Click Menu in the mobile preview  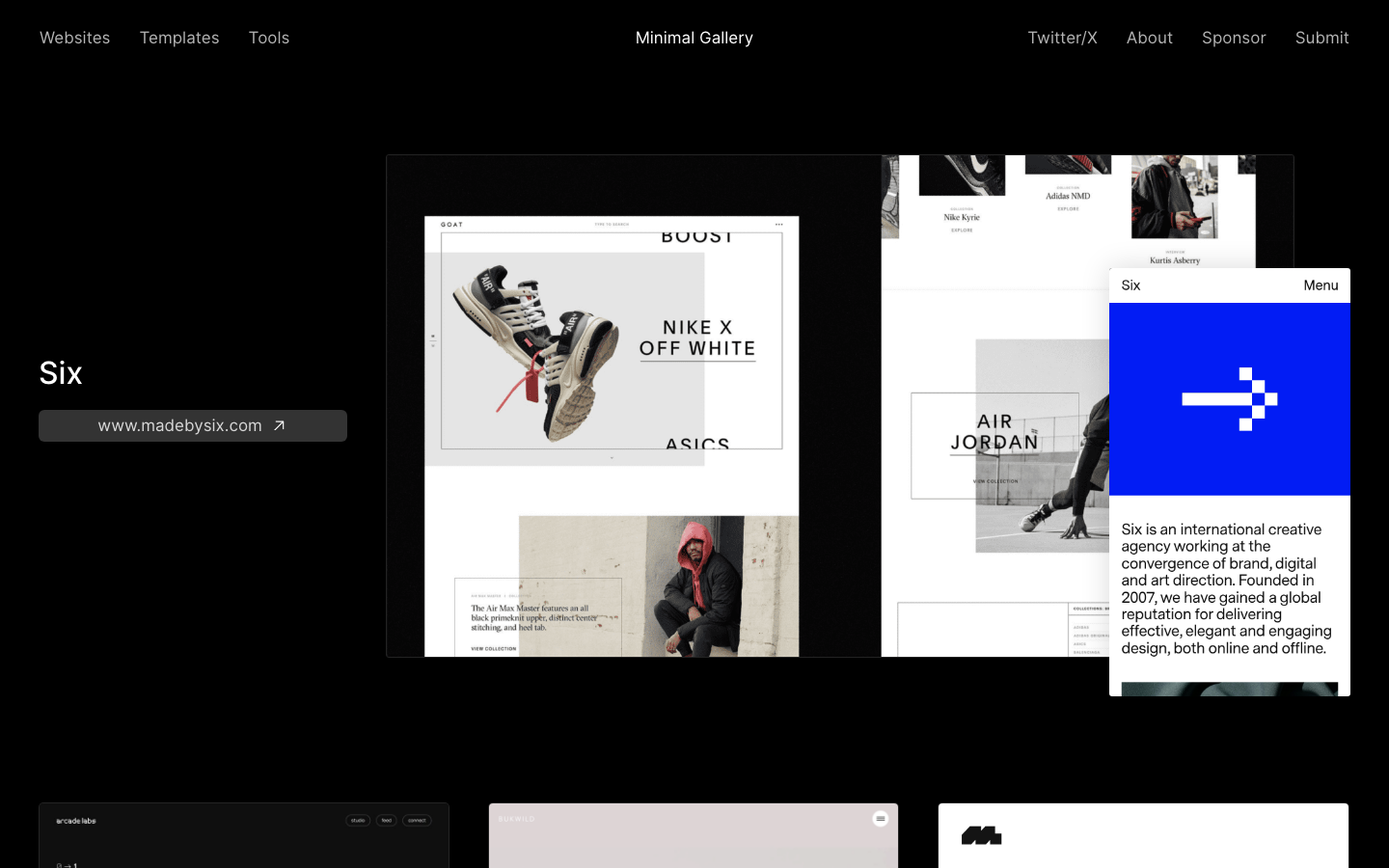1321,285
